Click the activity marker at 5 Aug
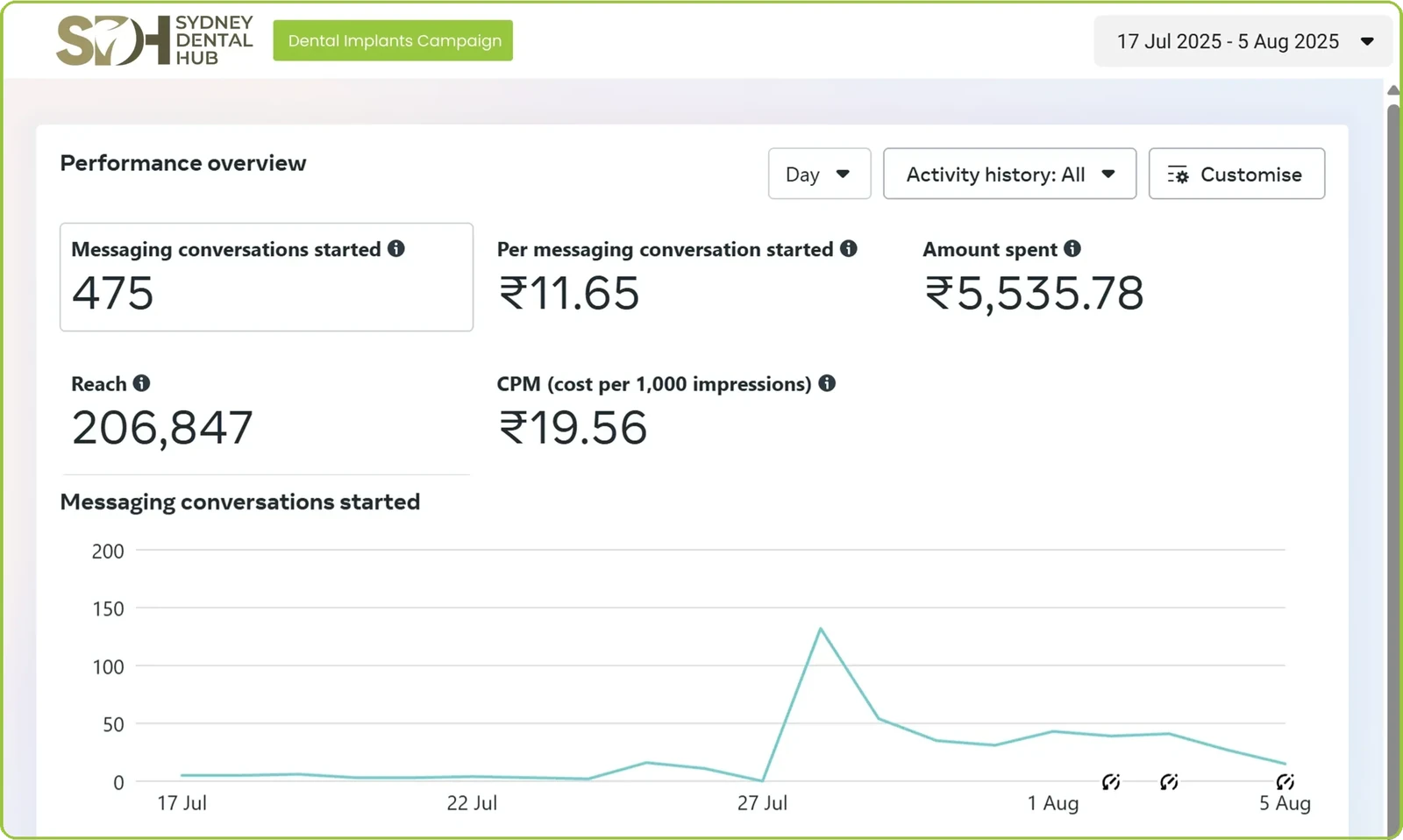1403x840 pixels. click(x=1285, y=781)
